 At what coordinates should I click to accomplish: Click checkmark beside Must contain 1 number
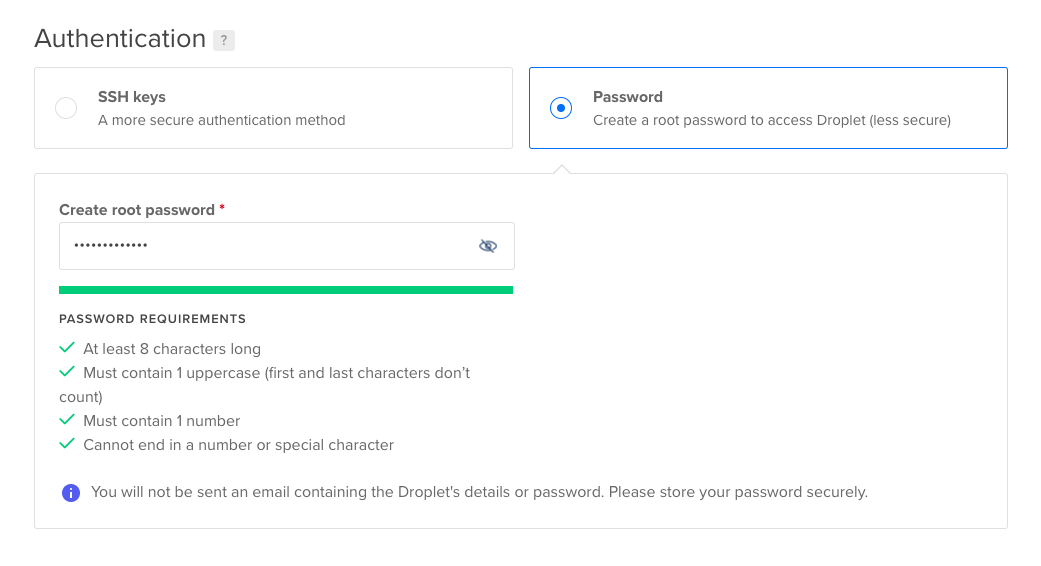coord(67,419)
